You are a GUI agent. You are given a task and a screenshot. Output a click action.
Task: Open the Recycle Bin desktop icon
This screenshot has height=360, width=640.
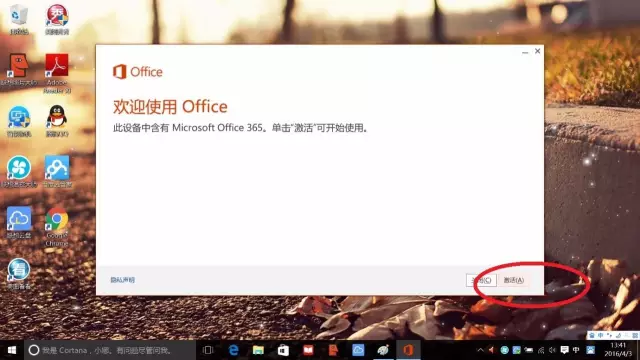pos(19,19)
